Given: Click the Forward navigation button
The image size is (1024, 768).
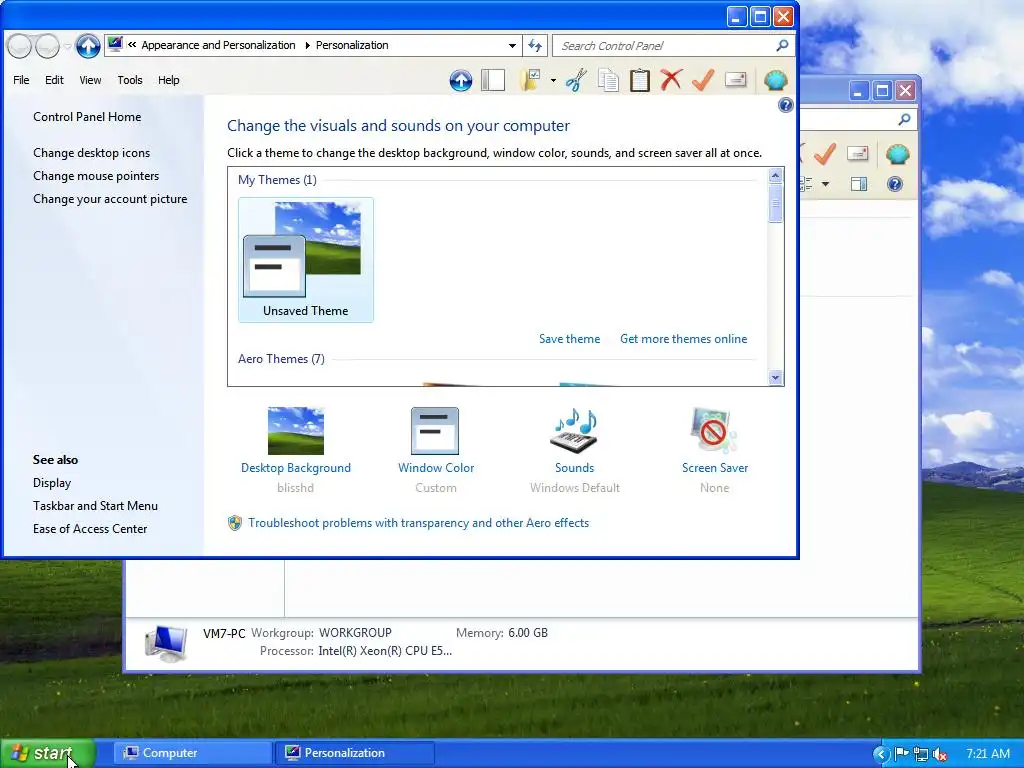Looking at the screenshot, I should [48, 46].
